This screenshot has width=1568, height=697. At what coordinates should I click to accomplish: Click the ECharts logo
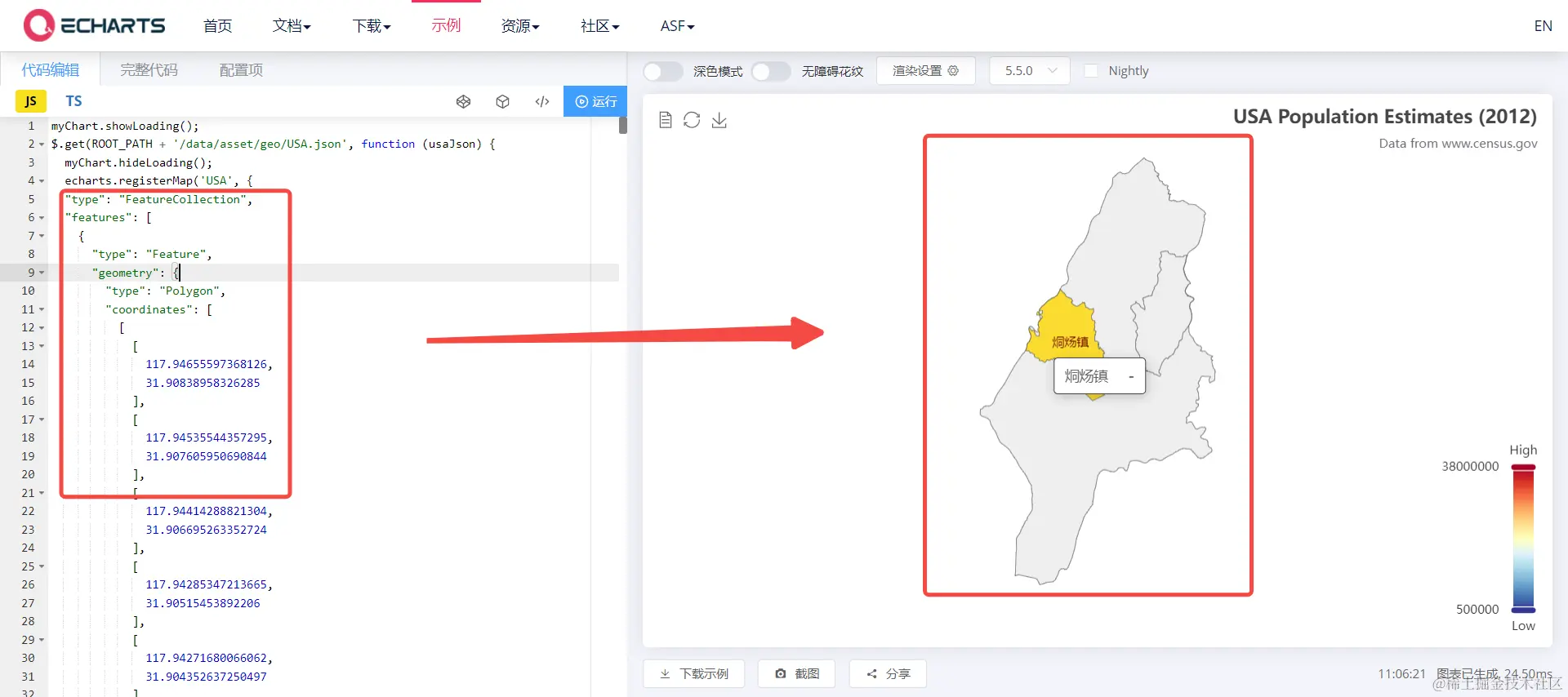(95, 25)
